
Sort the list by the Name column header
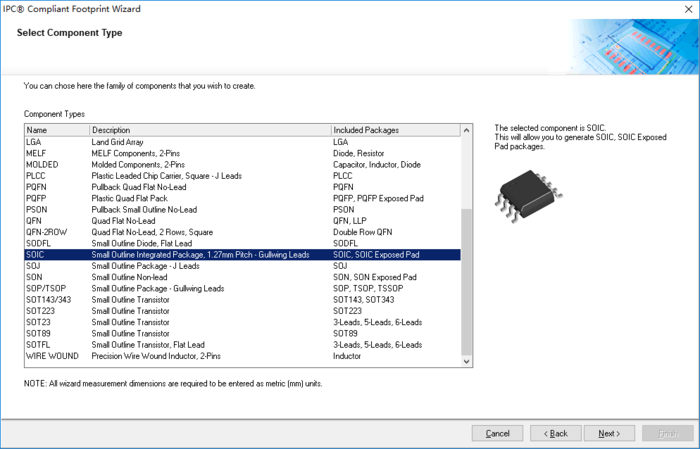(x=57, y=130)
